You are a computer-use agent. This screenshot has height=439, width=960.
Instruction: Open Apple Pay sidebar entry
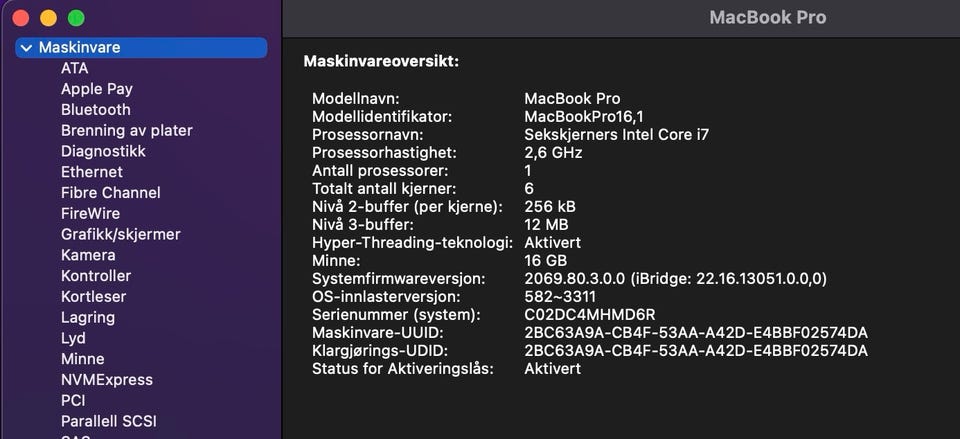click(x=96, y=89)
